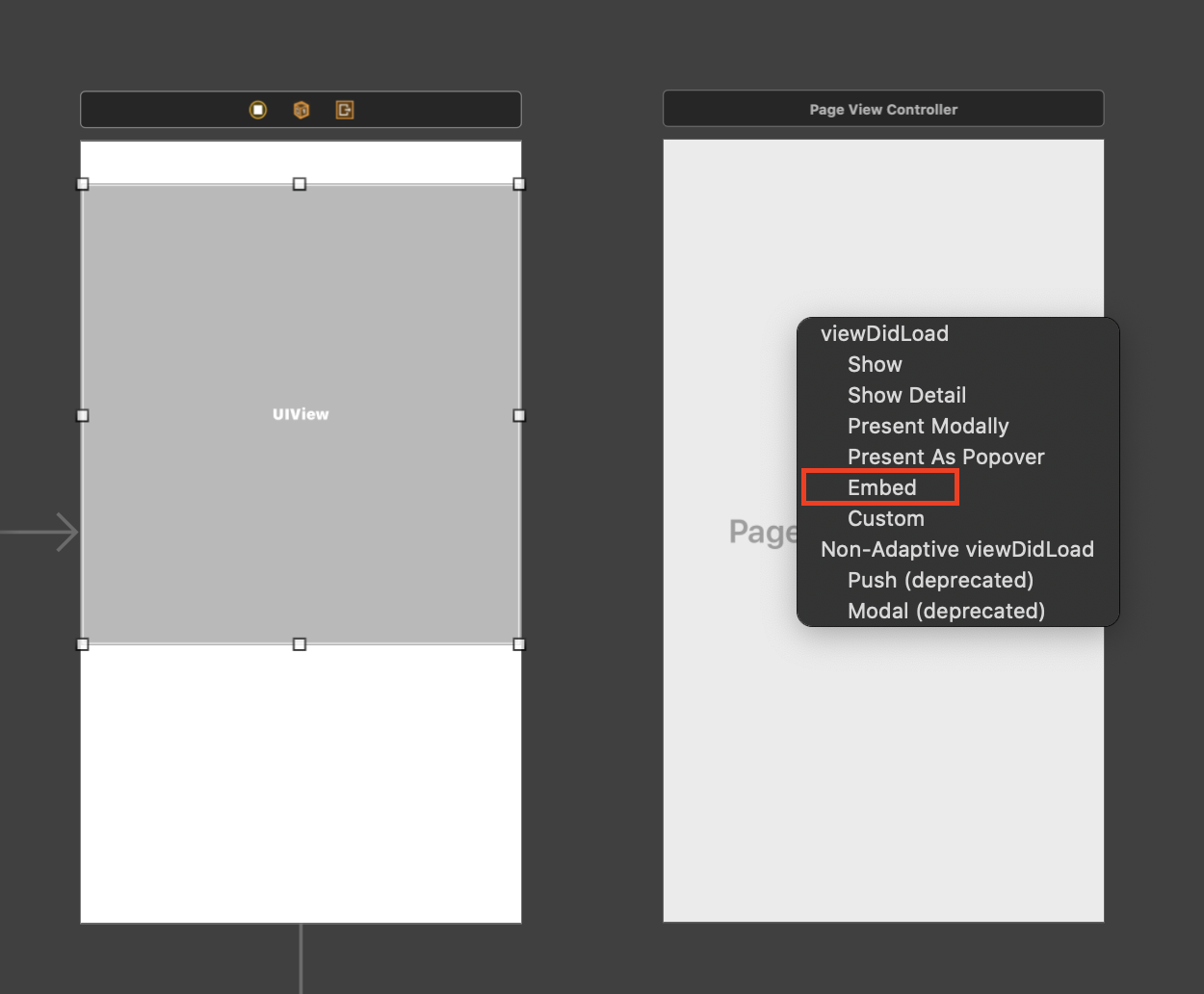Viewport: 1204px width, 994px height.
Task: Click the Page View Controller title bar
Action: (882, 109)
